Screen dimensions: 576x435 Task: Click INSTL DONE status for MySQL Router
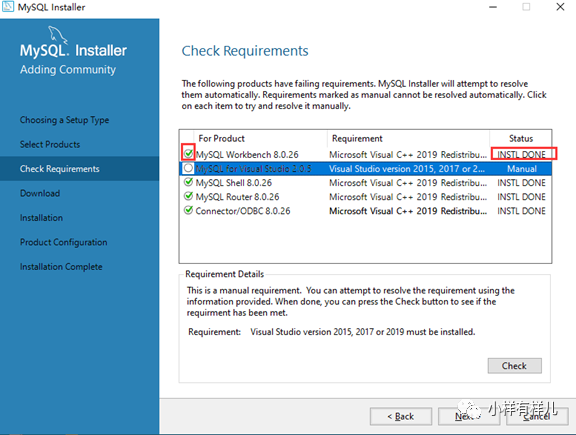point(521,197)
